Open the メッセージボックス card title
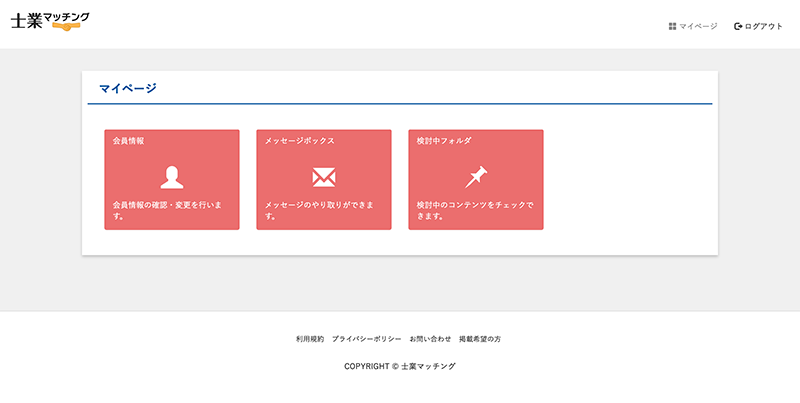This screenshot has height=403, width=800. [x=299, y=141]
